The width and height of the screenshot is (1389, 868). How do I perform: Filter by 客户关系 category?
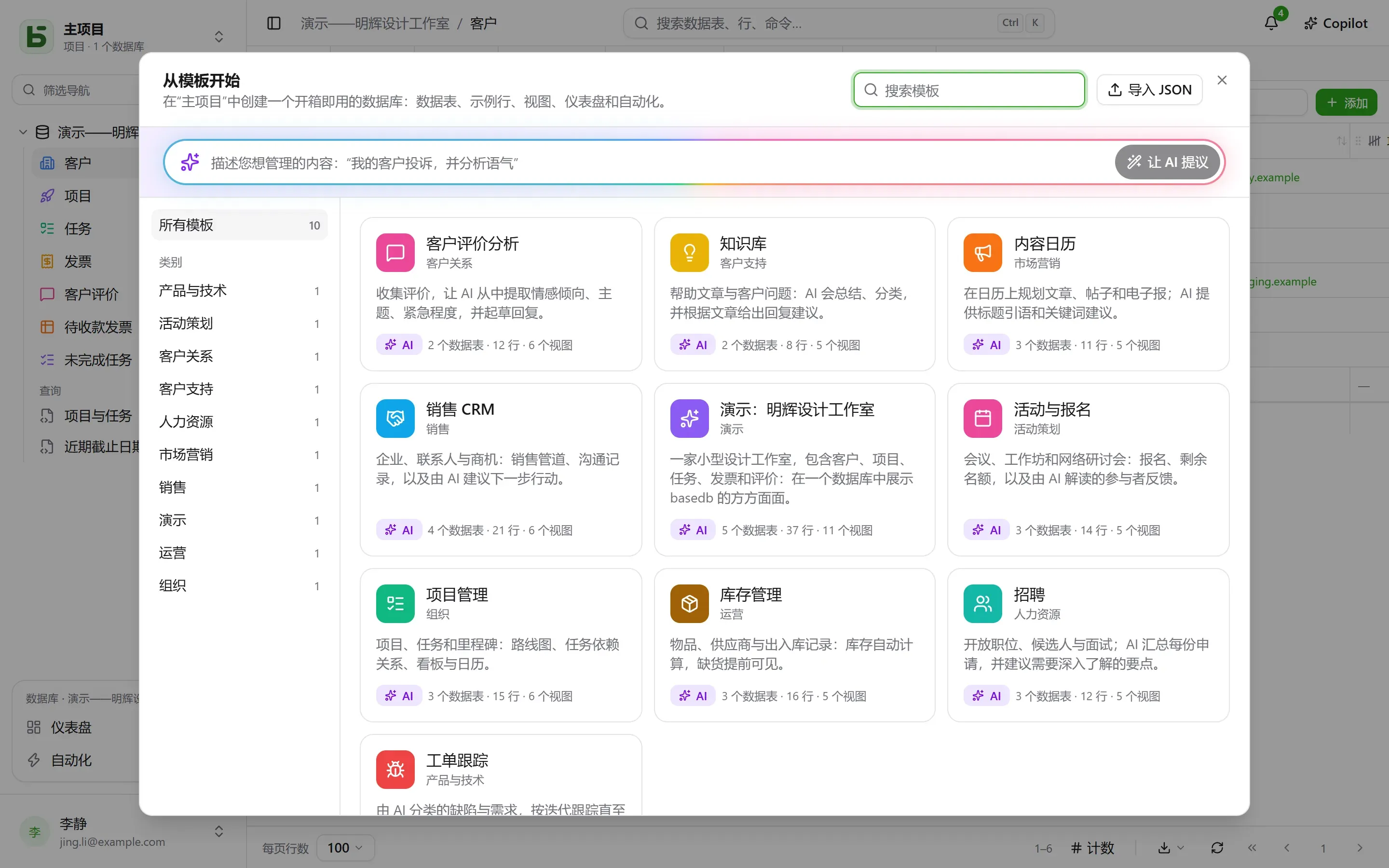(239, 356)
